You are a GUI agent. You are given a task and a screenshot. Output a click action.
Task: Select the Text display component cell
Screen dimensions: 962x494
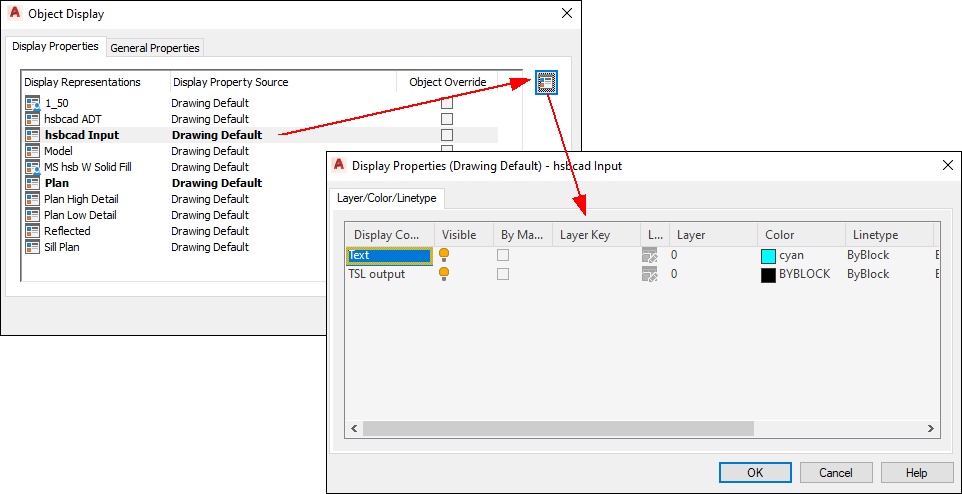click(390, 255)
